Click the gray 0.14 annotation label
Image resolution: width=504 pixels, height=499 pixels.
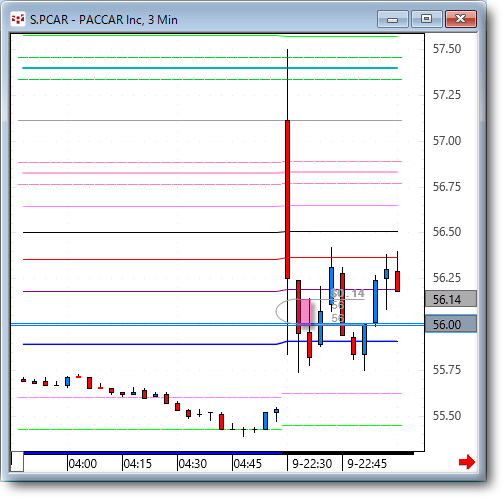click(348, 293)
